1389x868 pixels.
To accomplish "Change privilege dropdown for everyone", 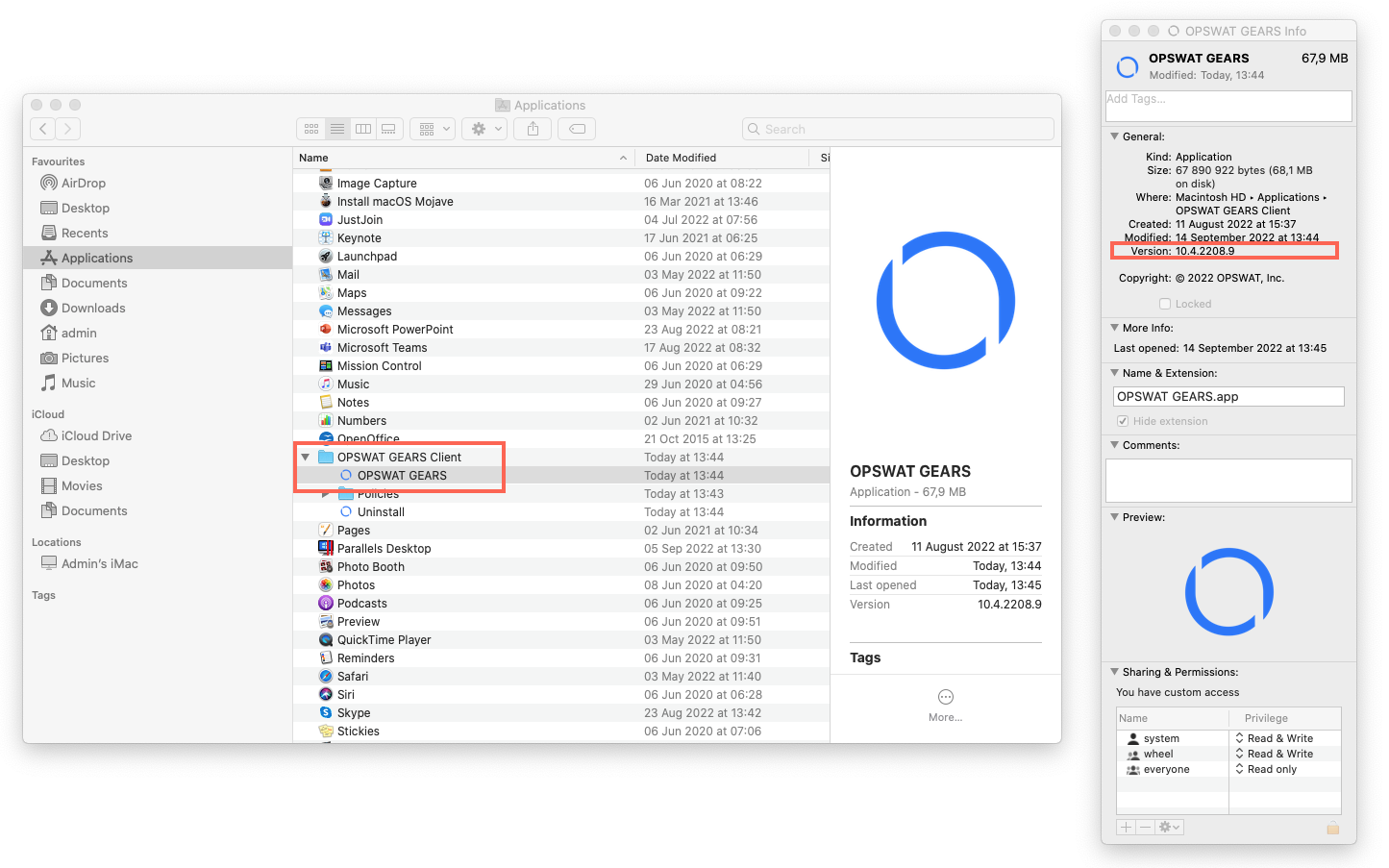I will click(x=1267, y=769).
